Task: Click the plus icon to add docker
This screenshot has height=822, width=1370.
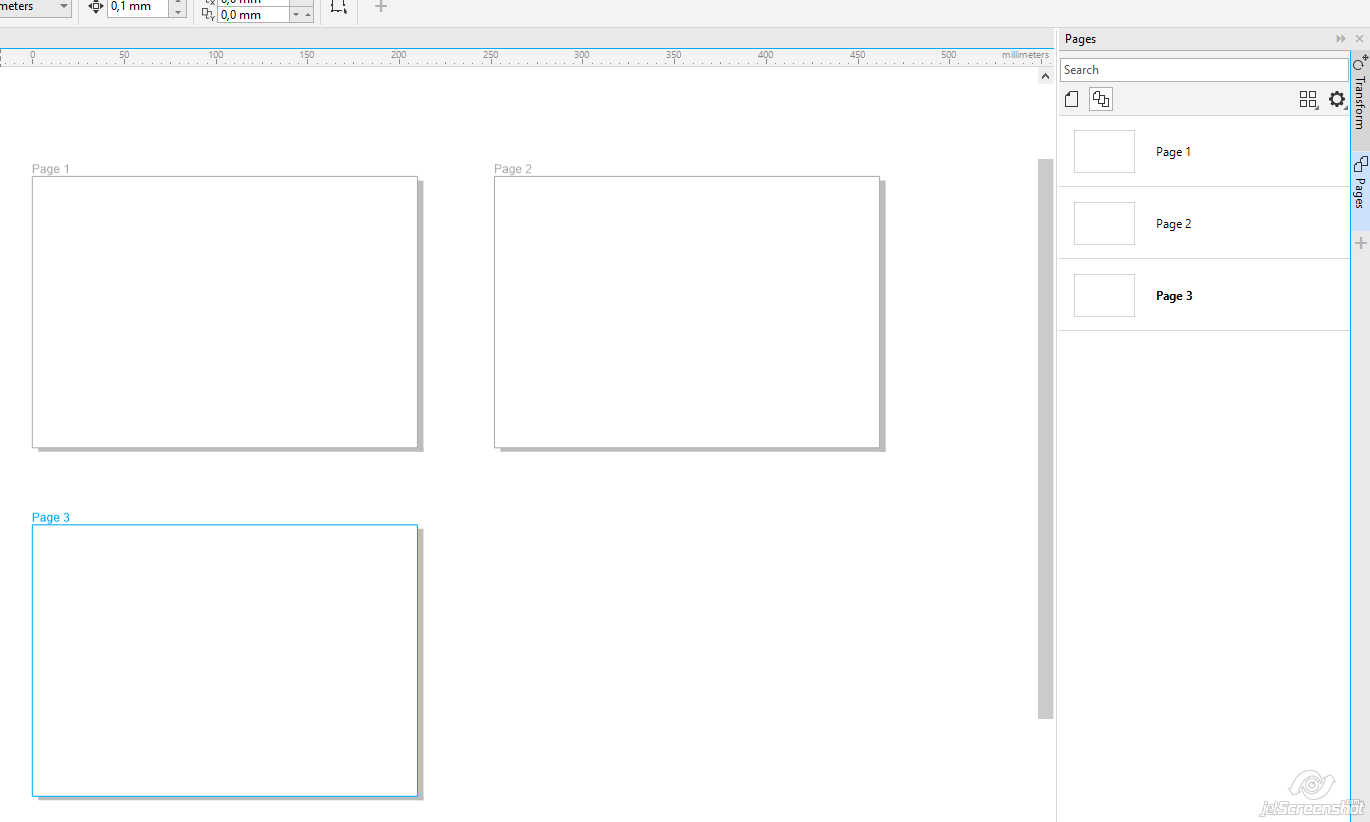Action: (1360, 243)
